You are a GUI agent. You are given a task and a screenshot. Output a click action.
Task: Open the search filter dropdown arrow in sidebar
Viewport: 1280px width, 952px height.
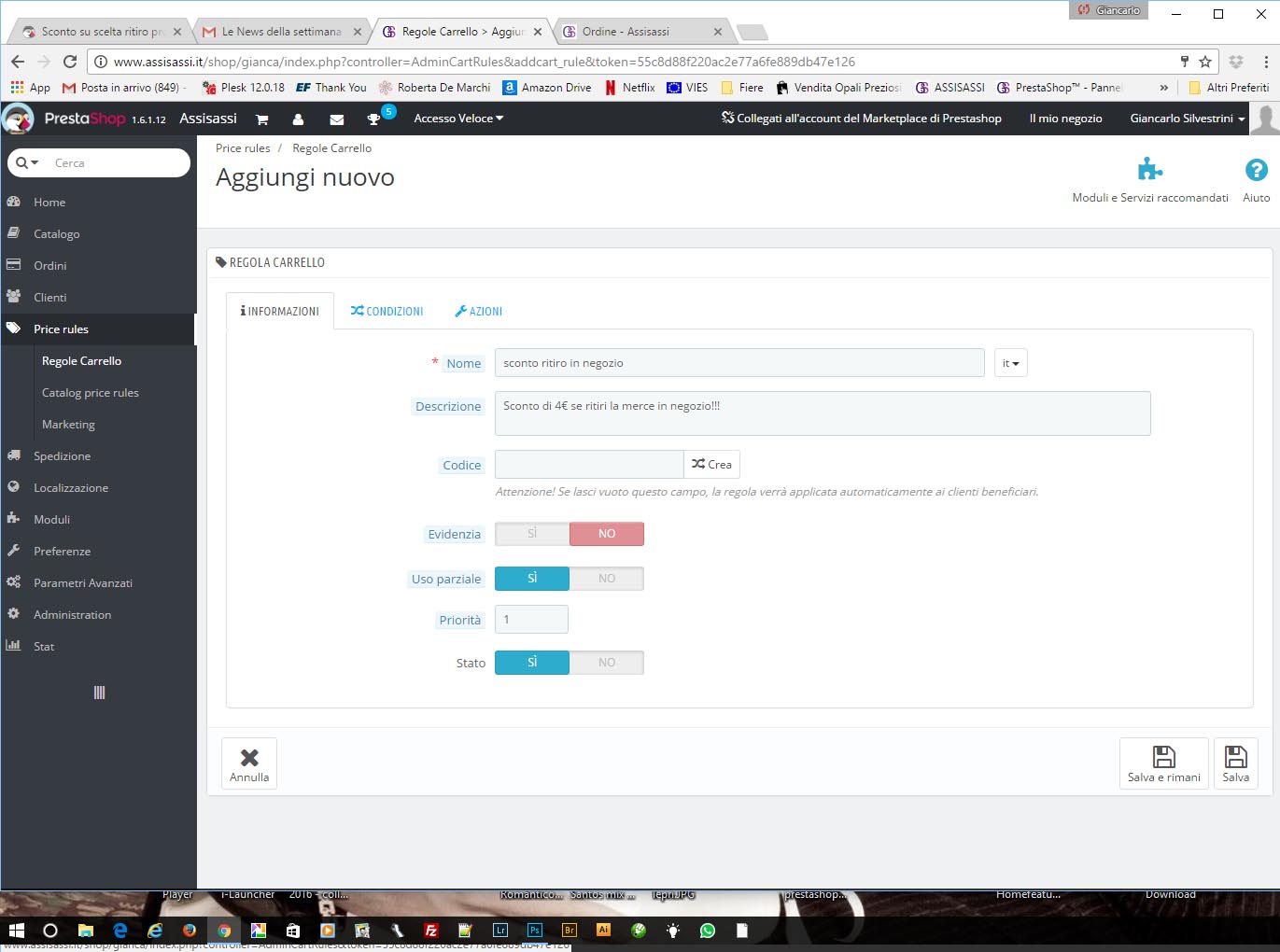point(29,162)
